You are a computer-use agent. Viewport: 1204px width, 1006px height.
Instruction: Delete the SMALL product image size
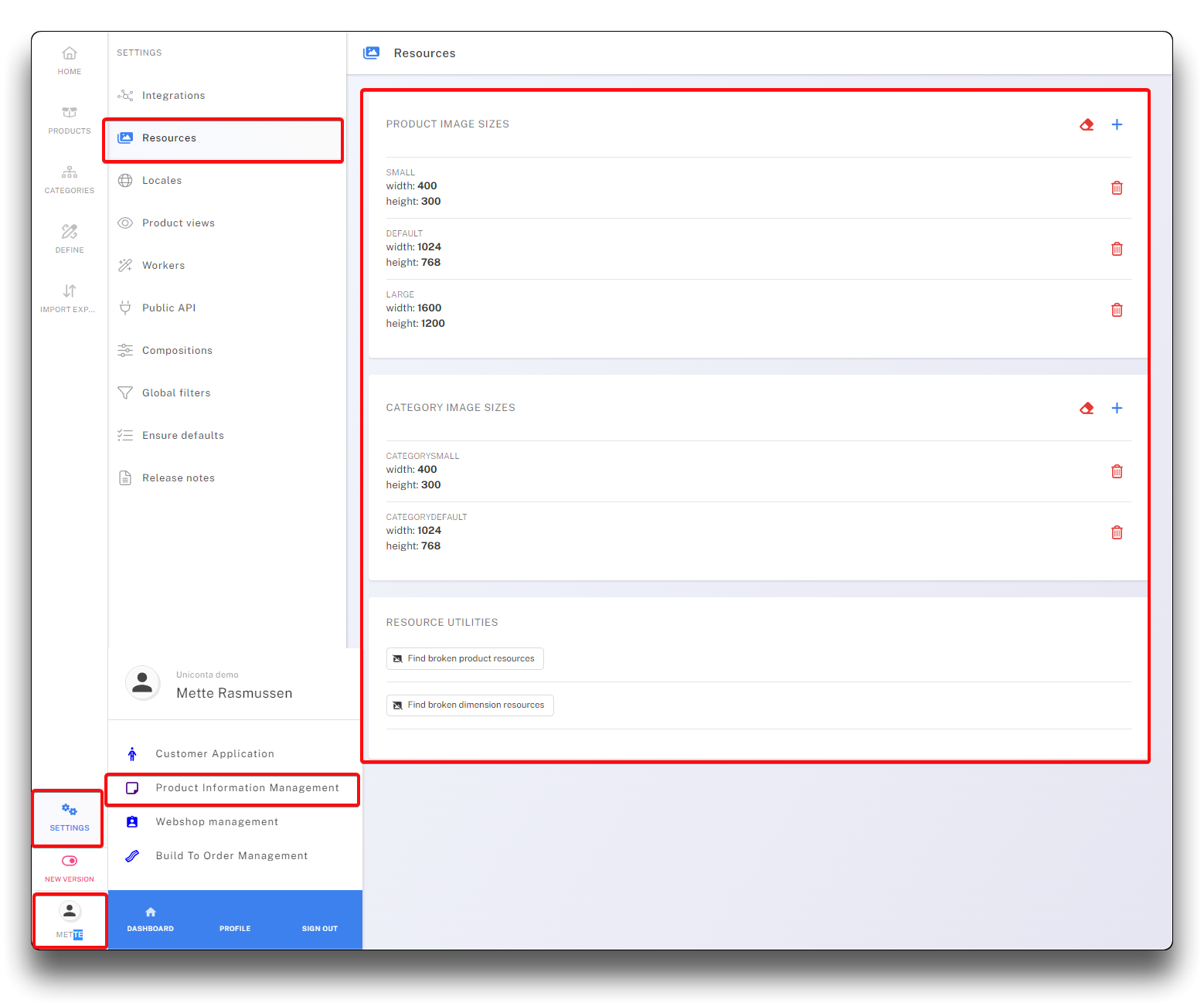click(1117, 188)
